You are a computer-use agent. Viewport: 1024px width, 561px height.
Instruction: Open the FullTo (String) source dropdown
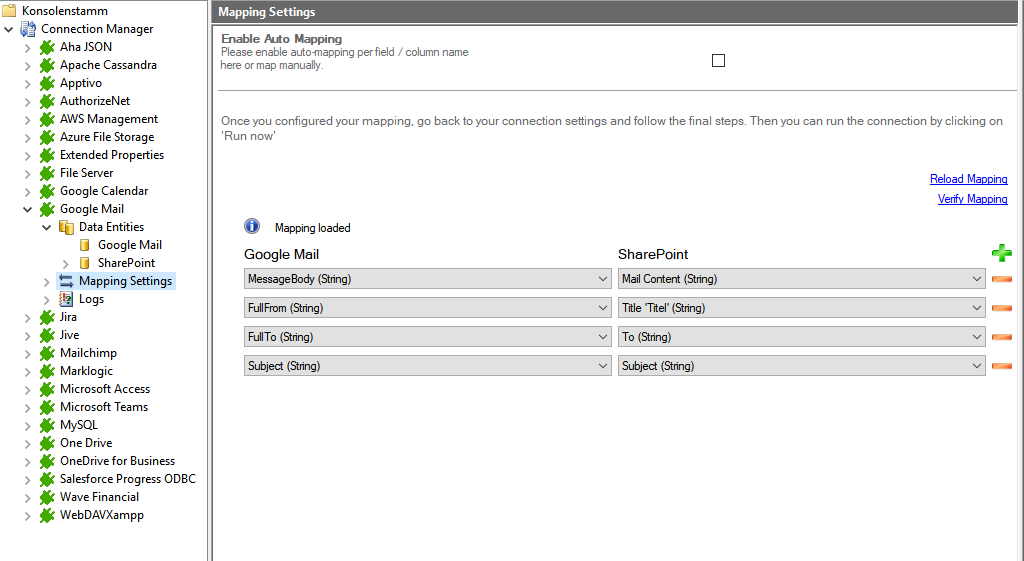tap(427, 337)
